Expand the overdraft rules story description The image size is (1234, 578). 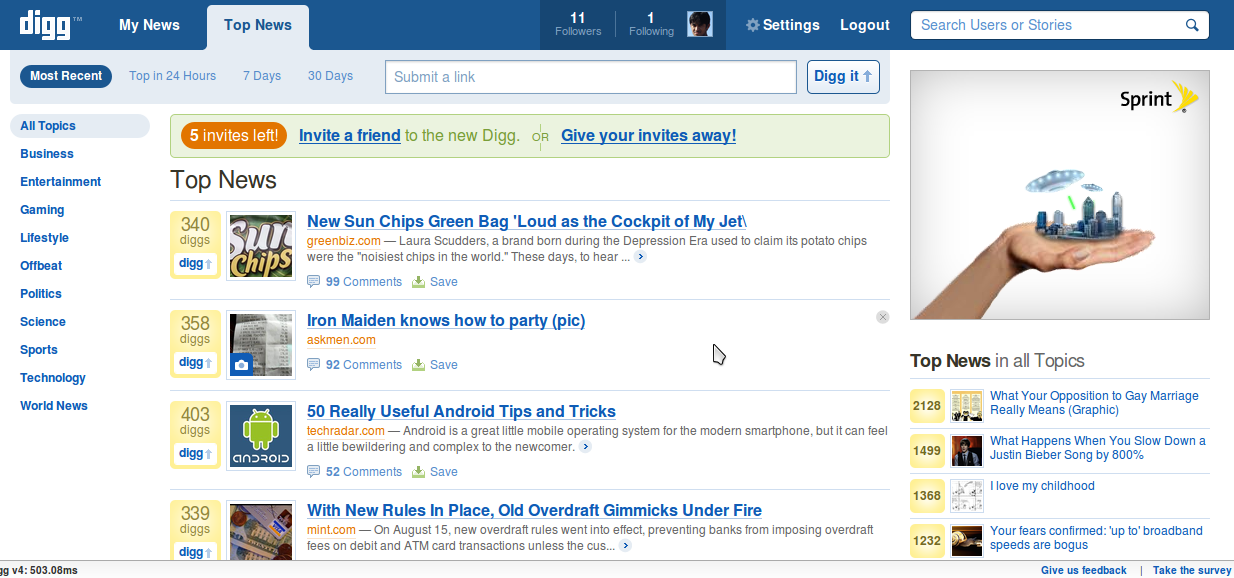point(625,546)
